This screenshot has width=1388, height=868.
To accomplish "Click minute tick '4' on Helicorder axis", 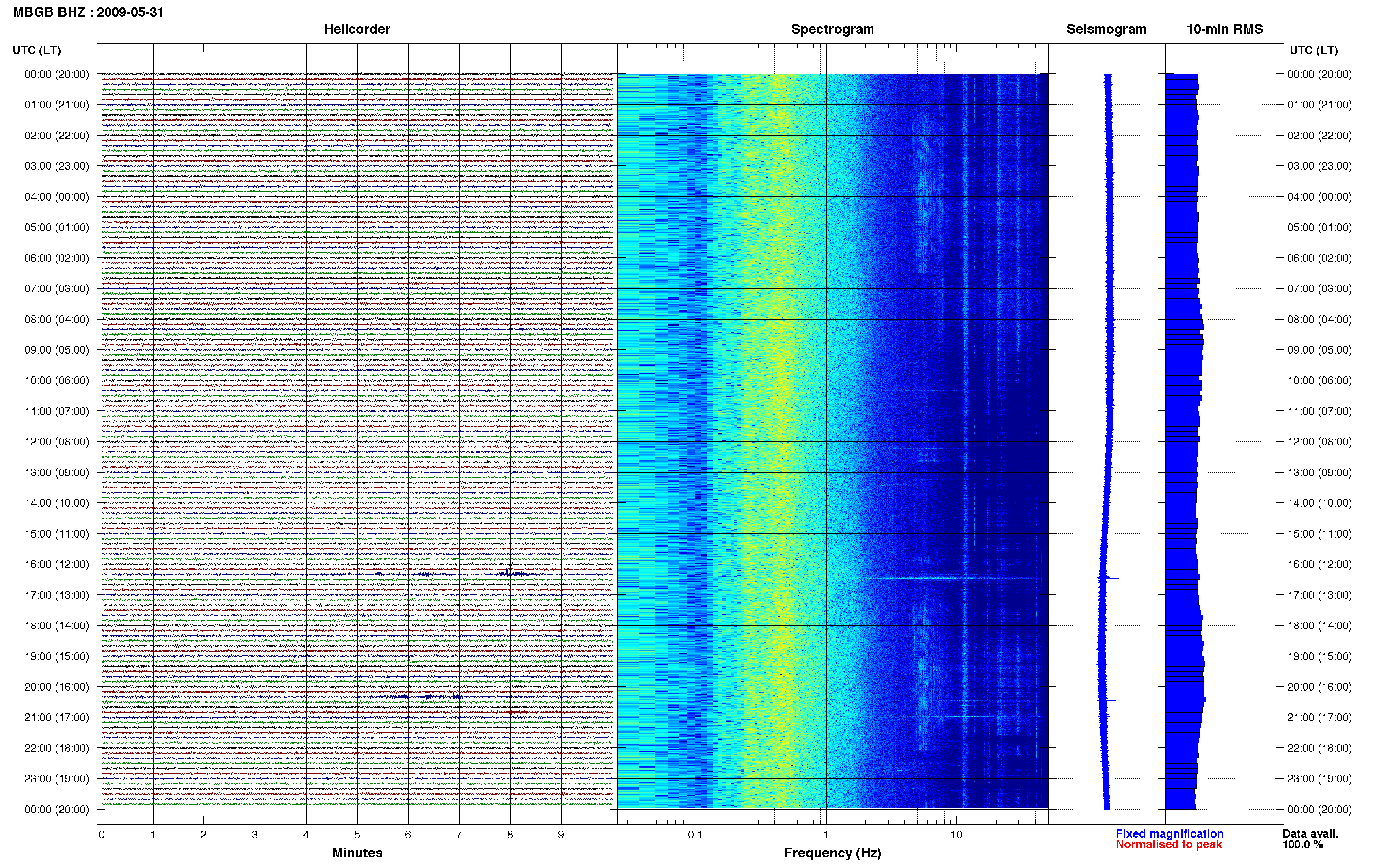I will (306, 835).
